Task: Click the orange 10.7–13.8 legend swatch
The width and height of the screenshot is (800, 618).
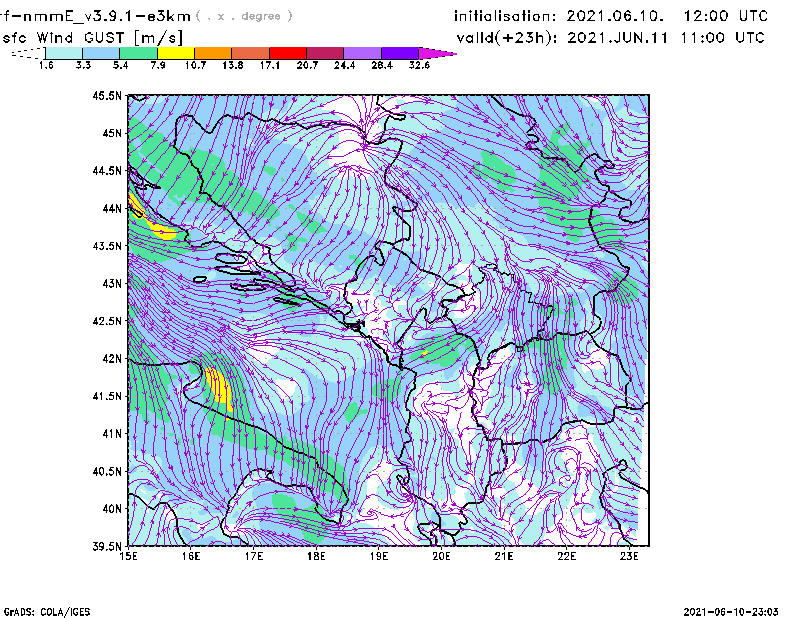Action: [x=213, y=53]
